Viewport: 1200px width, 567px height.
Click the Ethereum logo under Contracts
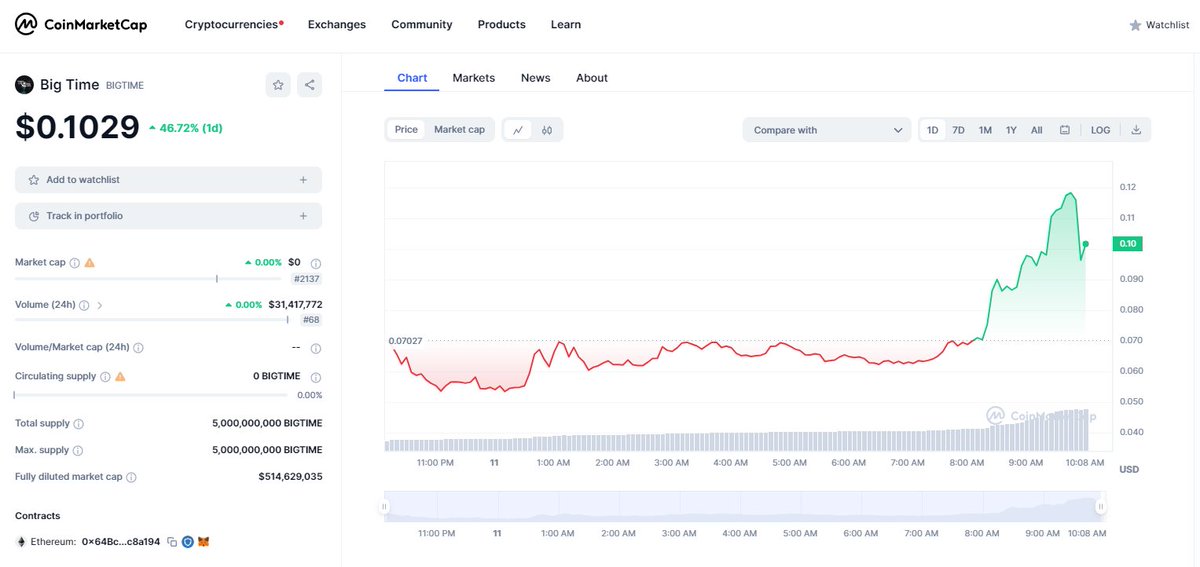point(22,542)
